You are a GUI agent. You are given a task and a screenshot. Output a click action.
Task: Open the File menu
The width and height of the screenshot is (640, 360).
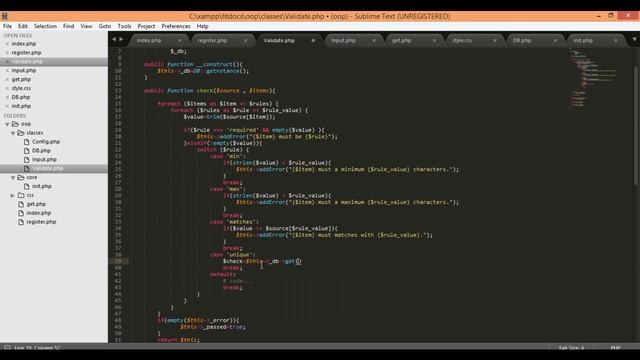(7, 26)
